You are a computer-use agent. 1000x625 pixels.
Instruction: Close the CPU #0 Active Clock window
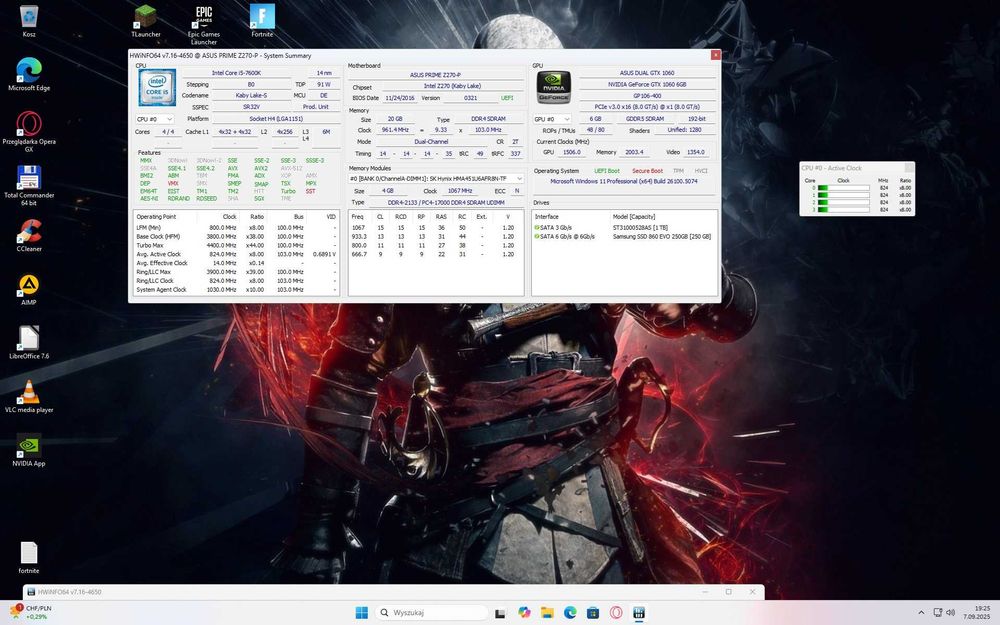(909, 168)
